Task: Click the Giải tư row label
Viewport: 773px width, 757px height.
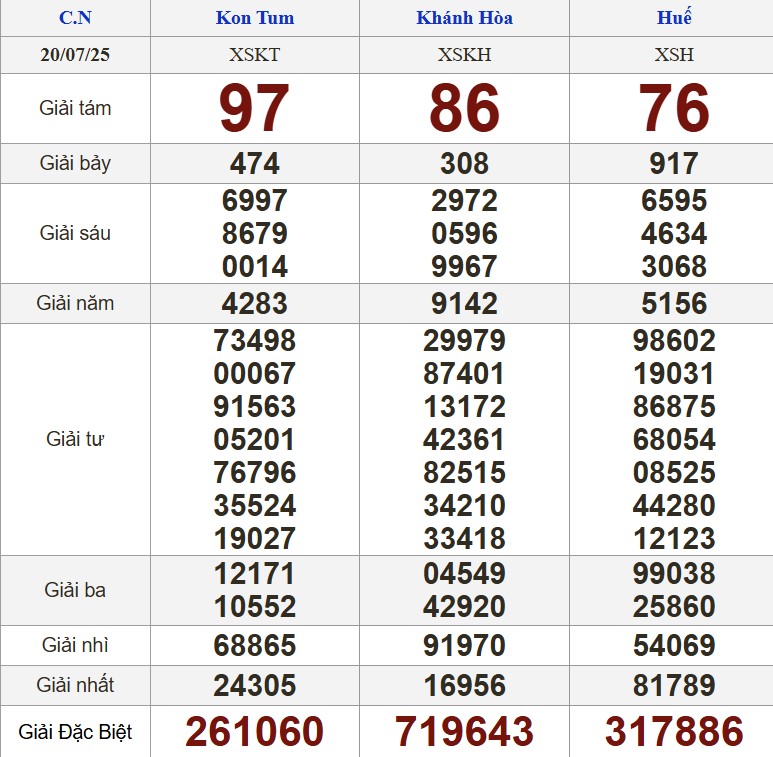Action: (x=75, y=439)
